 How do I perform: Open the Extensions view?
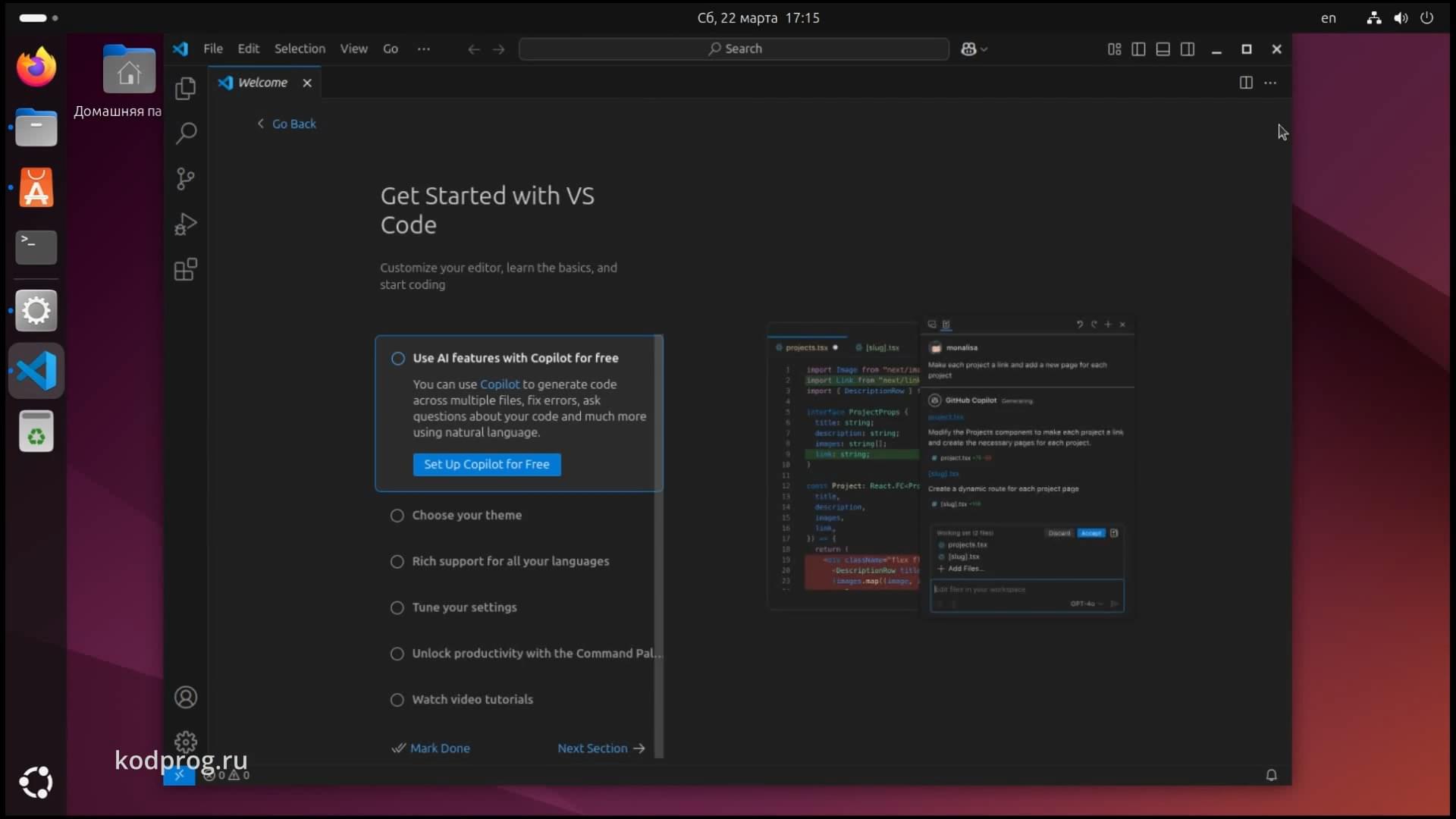[186, 269]
